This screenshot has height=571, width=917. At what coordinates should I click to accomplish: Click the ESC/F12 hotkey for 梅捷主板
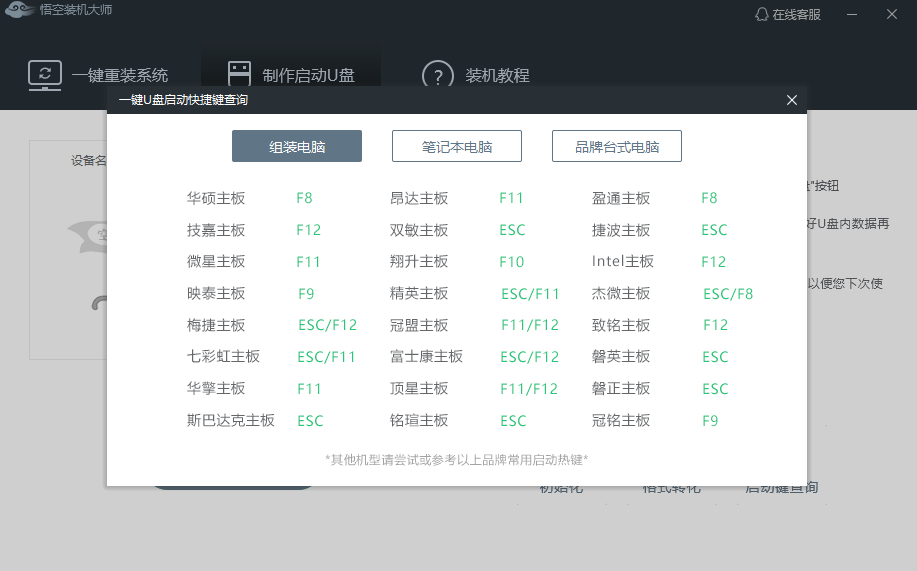pos(328,325)
